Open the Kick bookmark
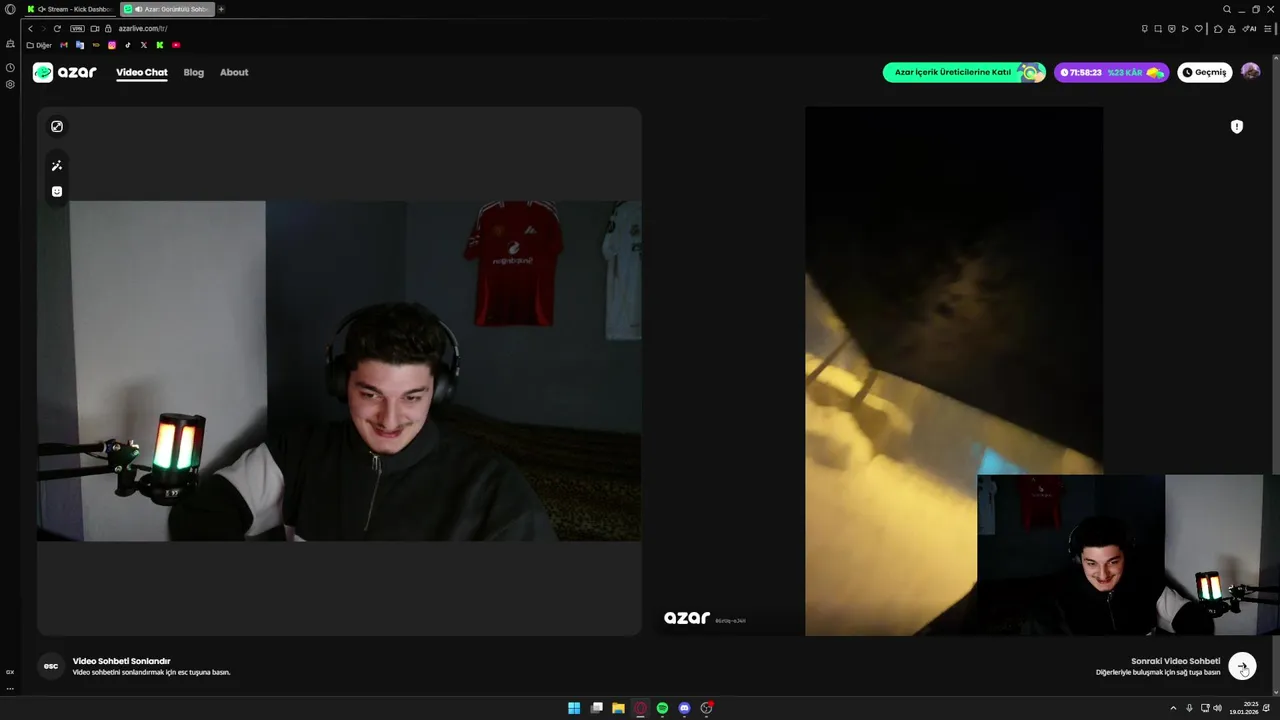 (x=160, y=45)
